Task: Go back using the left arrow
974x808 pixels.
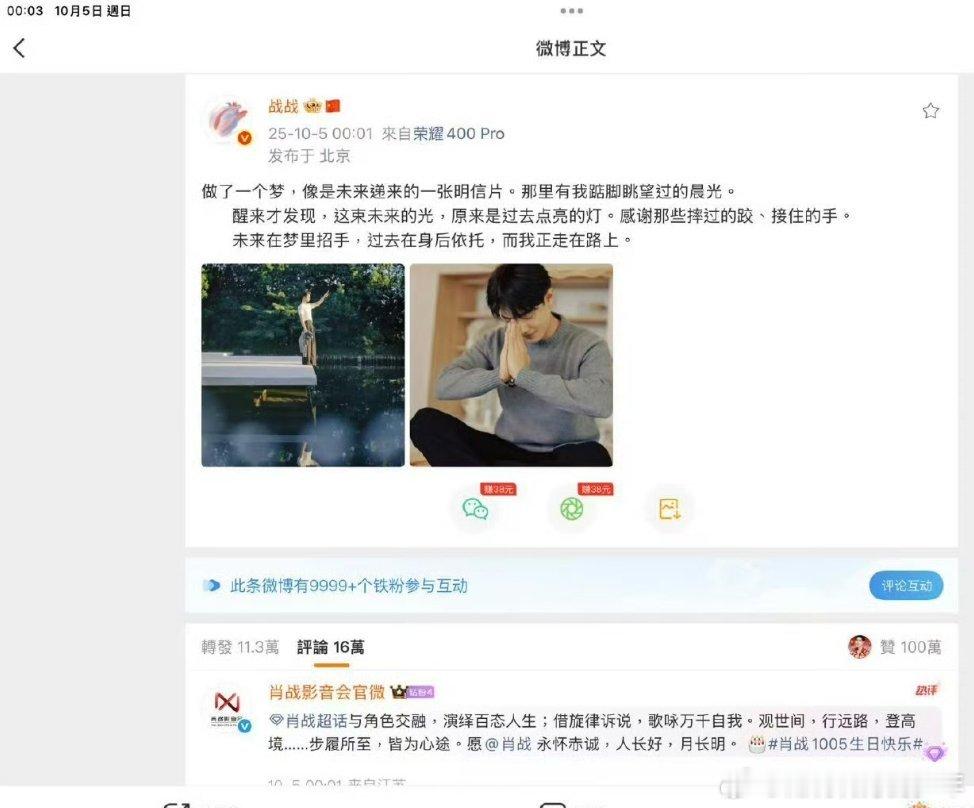Action: tap(19, 48)
